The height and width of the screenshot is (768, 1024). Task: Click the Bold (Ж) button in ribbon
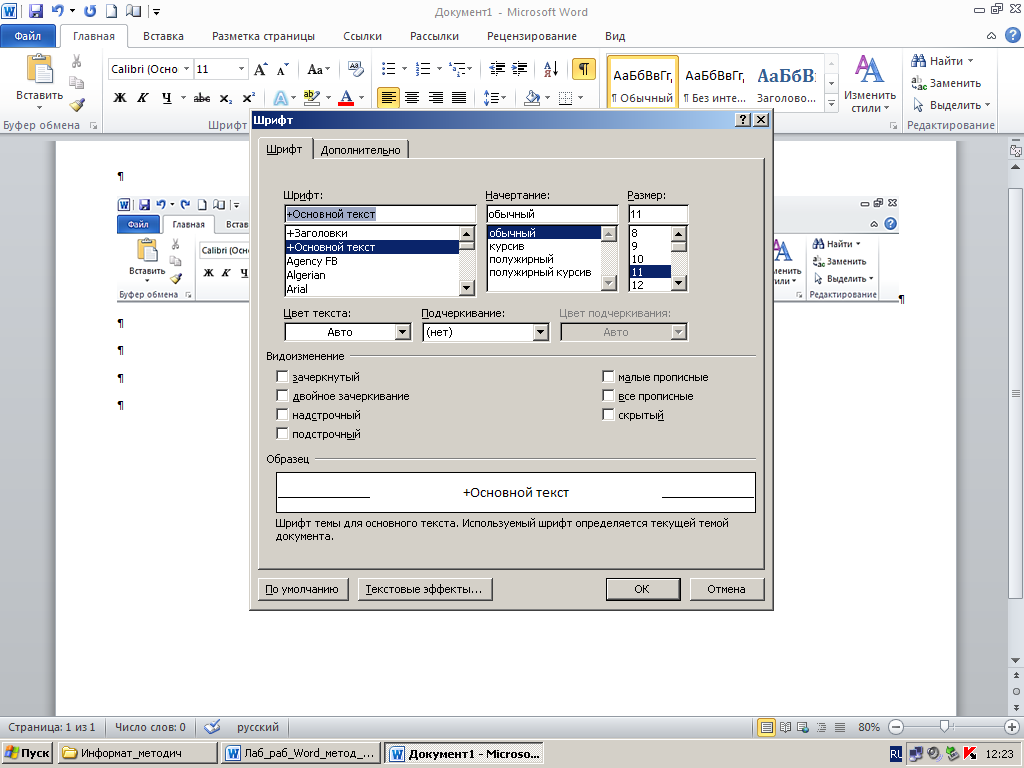[x=120, y=98]
